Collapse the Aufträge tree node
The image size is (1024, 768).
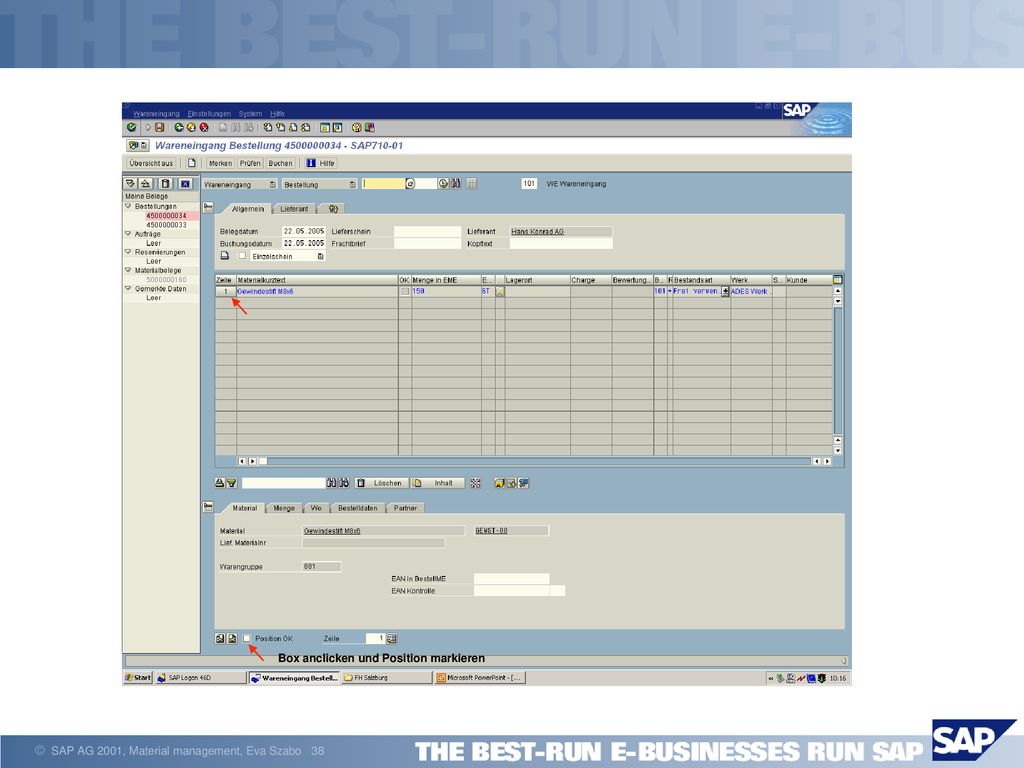pyautogui.click(x=128, y=234)
